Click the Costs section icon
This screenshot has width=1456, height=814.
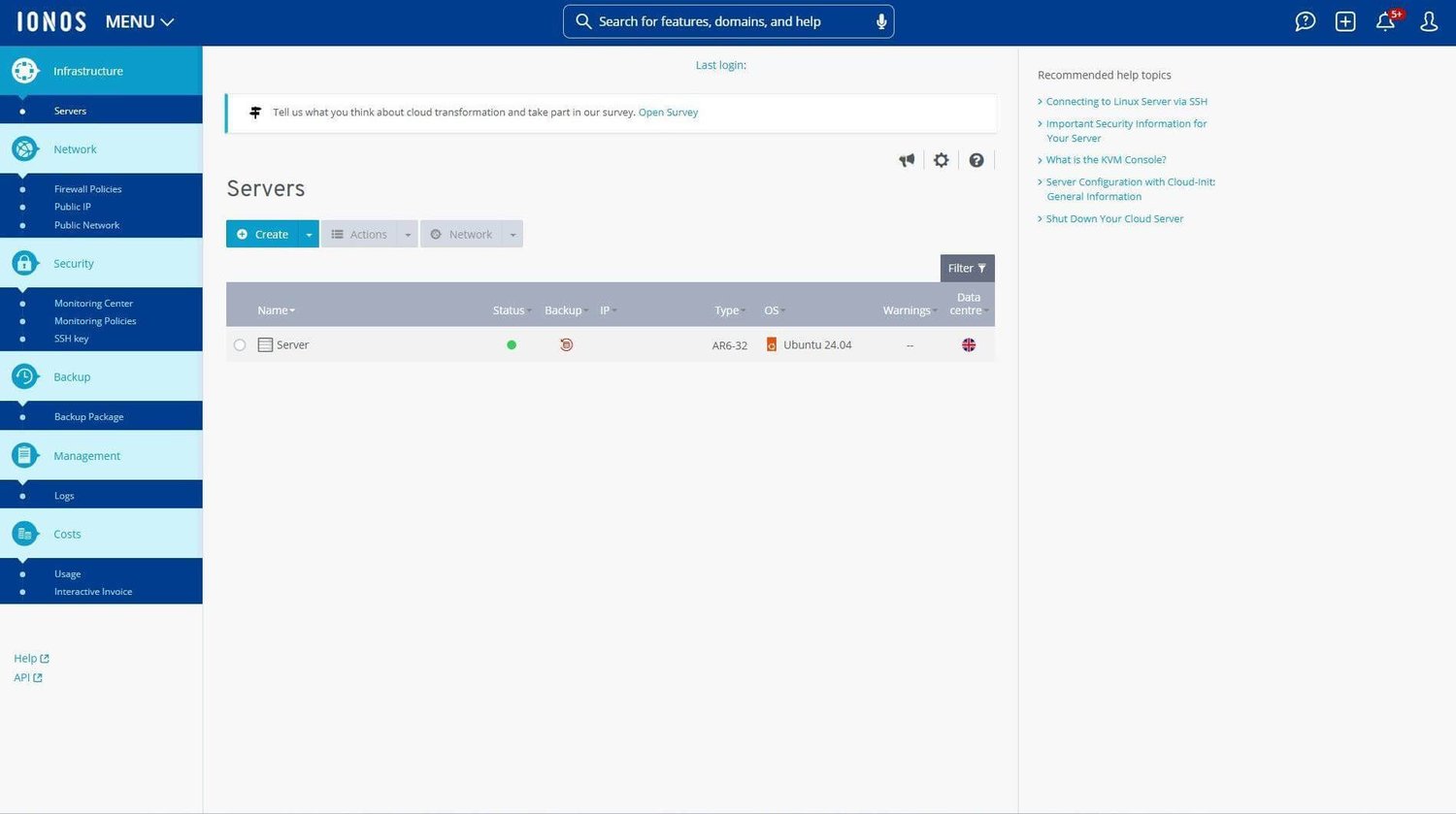[25, 534]
